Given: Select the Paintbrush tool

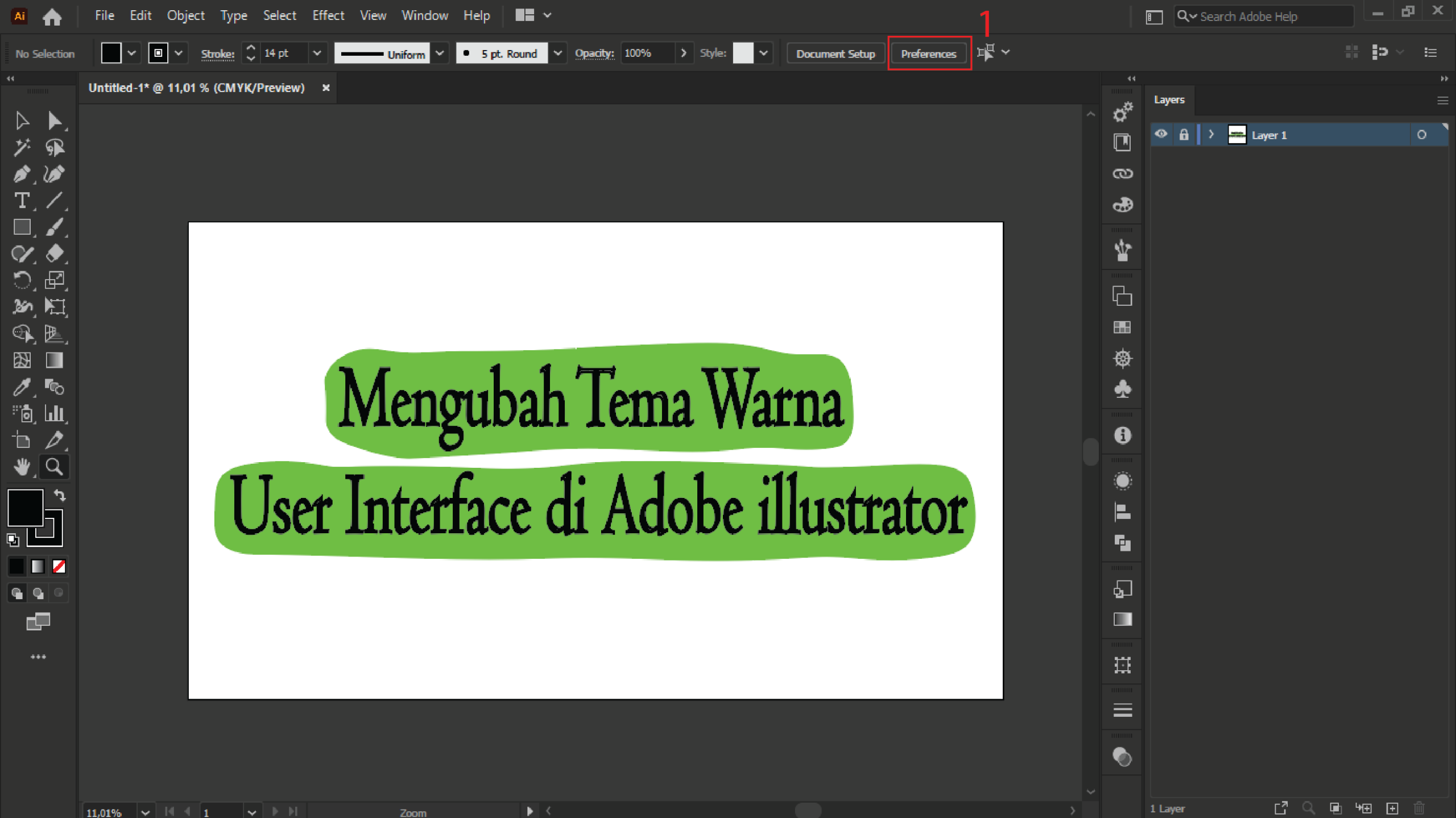Looking at the screenshot, I should pos(55,227).
